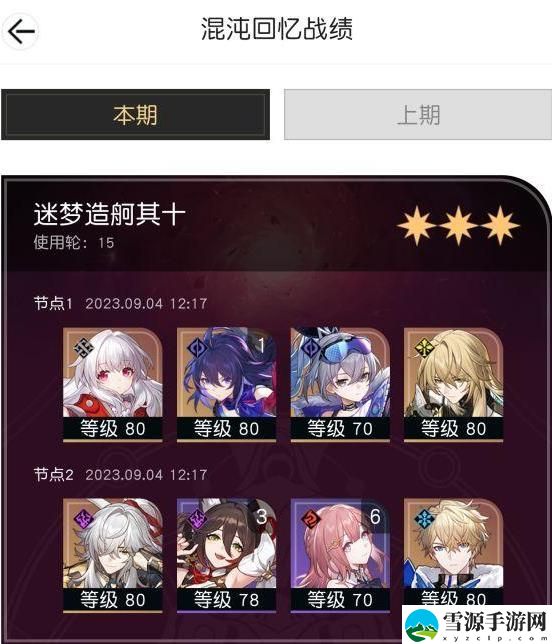Click the Ice element icon on Gepard
Viewport: 552px width, 644px height.
[424, 519]
